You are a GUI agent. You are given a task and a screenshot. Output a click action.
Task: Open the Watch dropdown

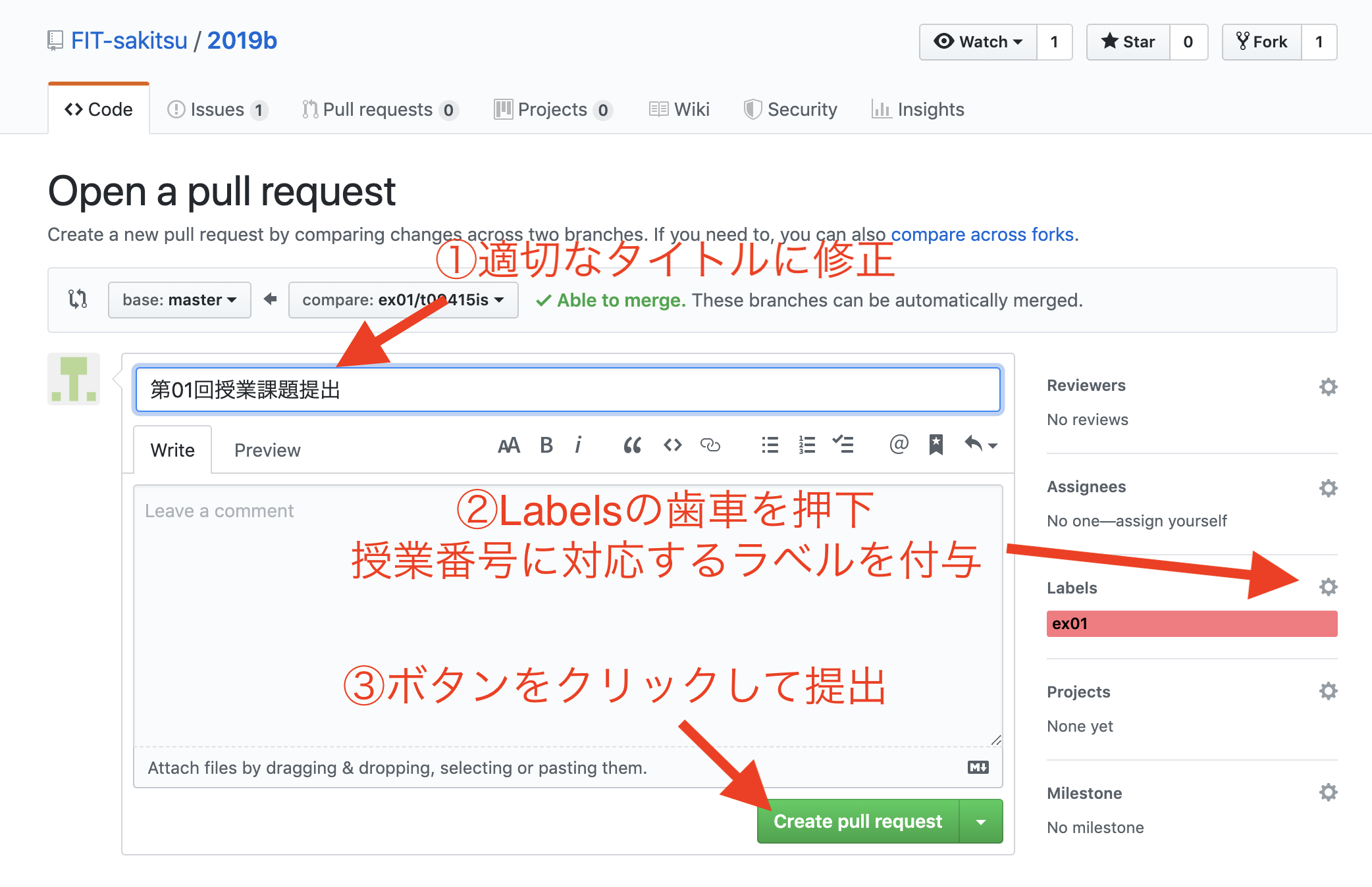[979, 41]
